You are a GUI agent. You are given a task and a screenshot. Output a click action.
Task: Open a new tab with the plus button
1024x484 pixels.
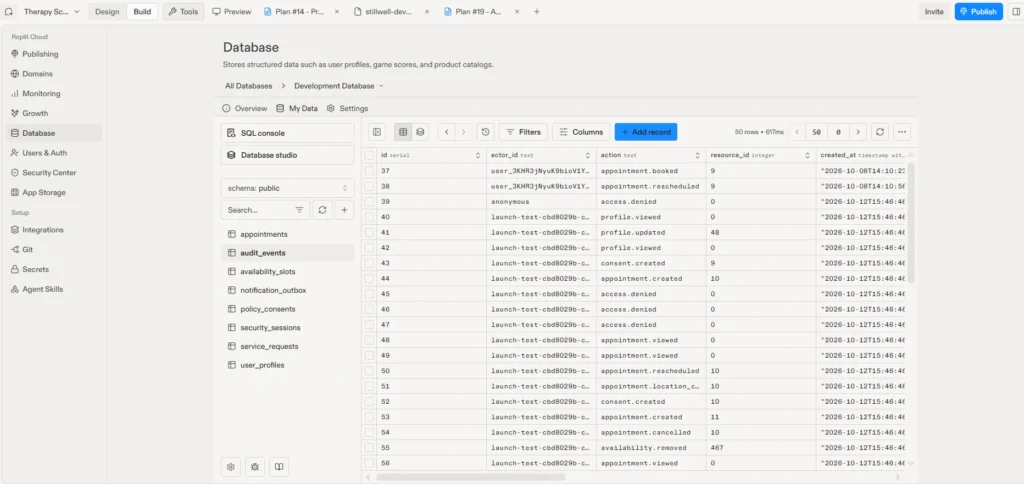pyautogui.click(x=537, y=12)
